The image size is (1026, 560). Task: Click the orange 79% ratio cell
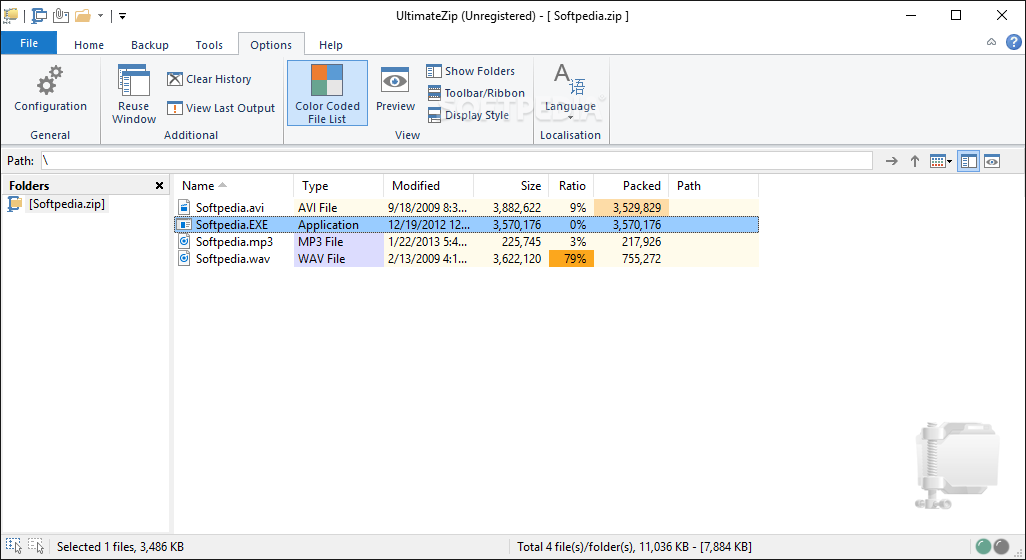[x=571, y=259]
